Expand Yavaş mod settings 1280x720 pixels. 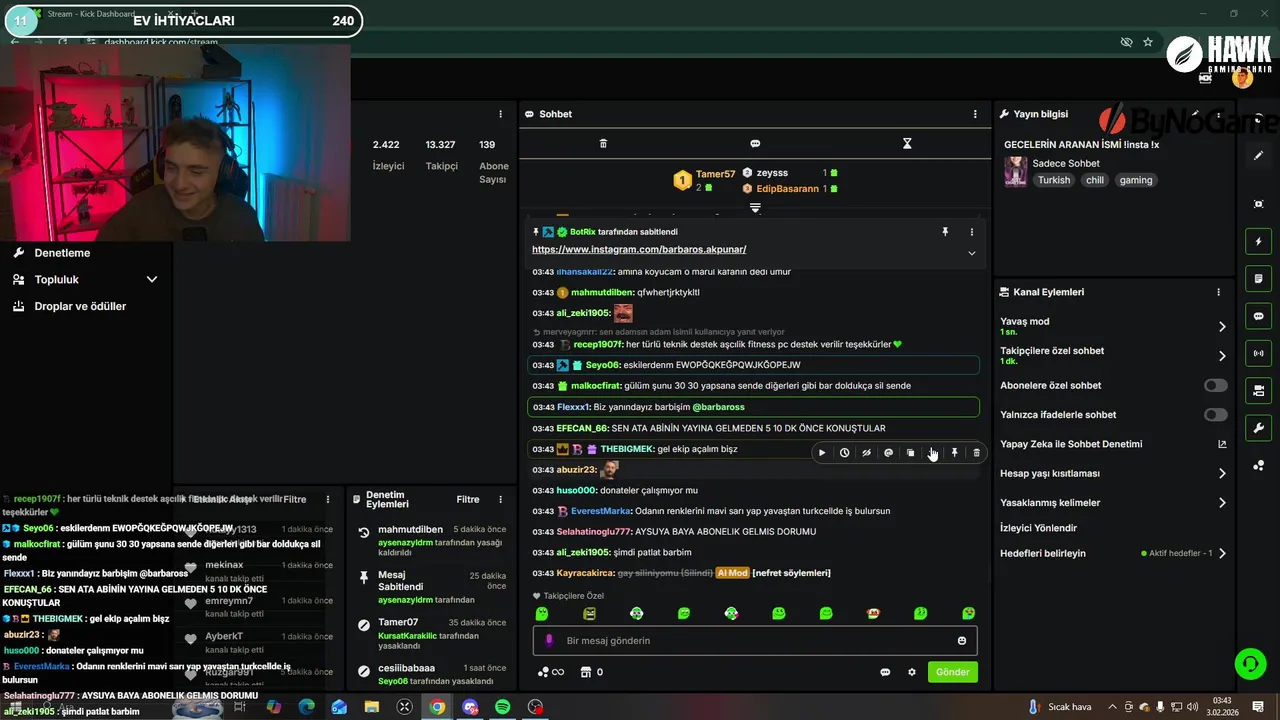pyautogui.click(x=1114, y=326)
